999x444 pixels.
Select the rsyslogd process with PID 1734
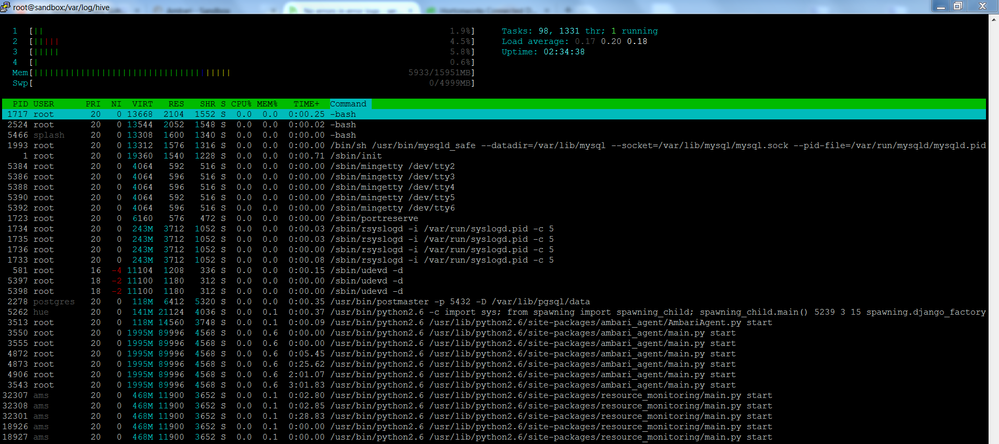494,229
